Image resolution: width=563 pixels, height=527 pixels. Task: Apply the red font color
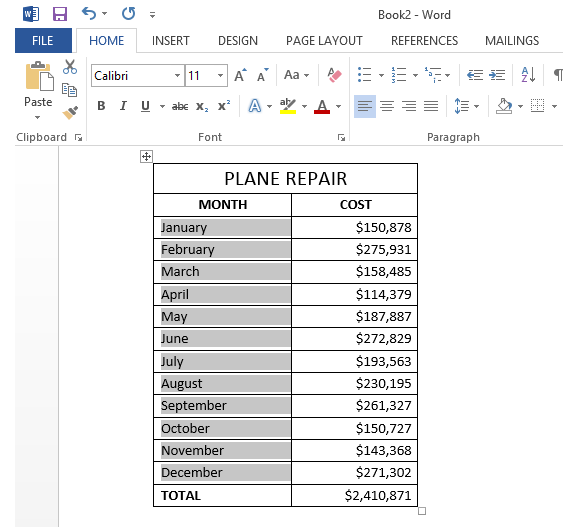(x=322, y=106)
